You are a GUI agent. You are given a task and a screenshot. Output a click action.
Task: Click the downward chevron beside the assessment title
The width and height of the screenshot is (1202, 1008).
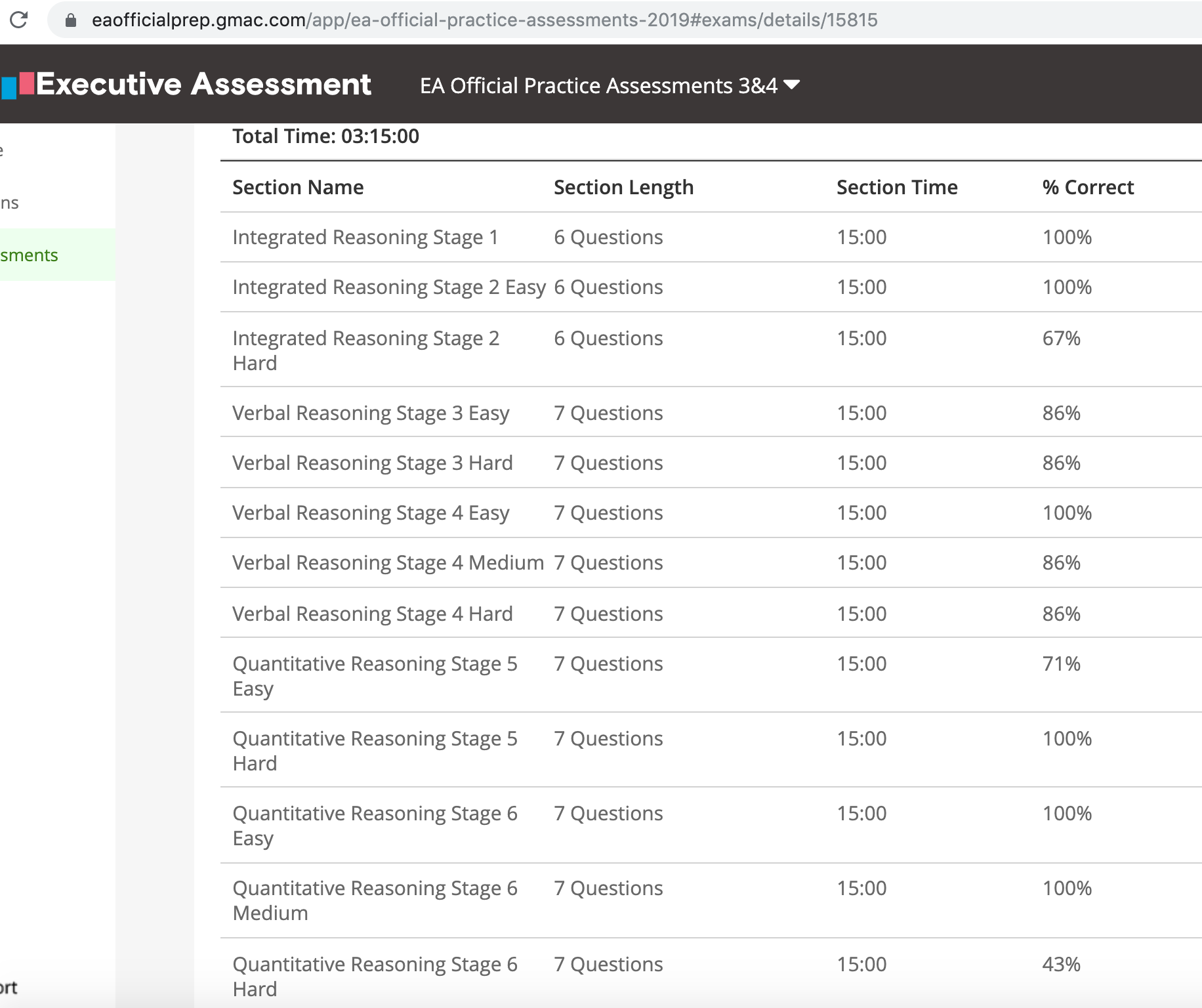click(x=793, y=85)
